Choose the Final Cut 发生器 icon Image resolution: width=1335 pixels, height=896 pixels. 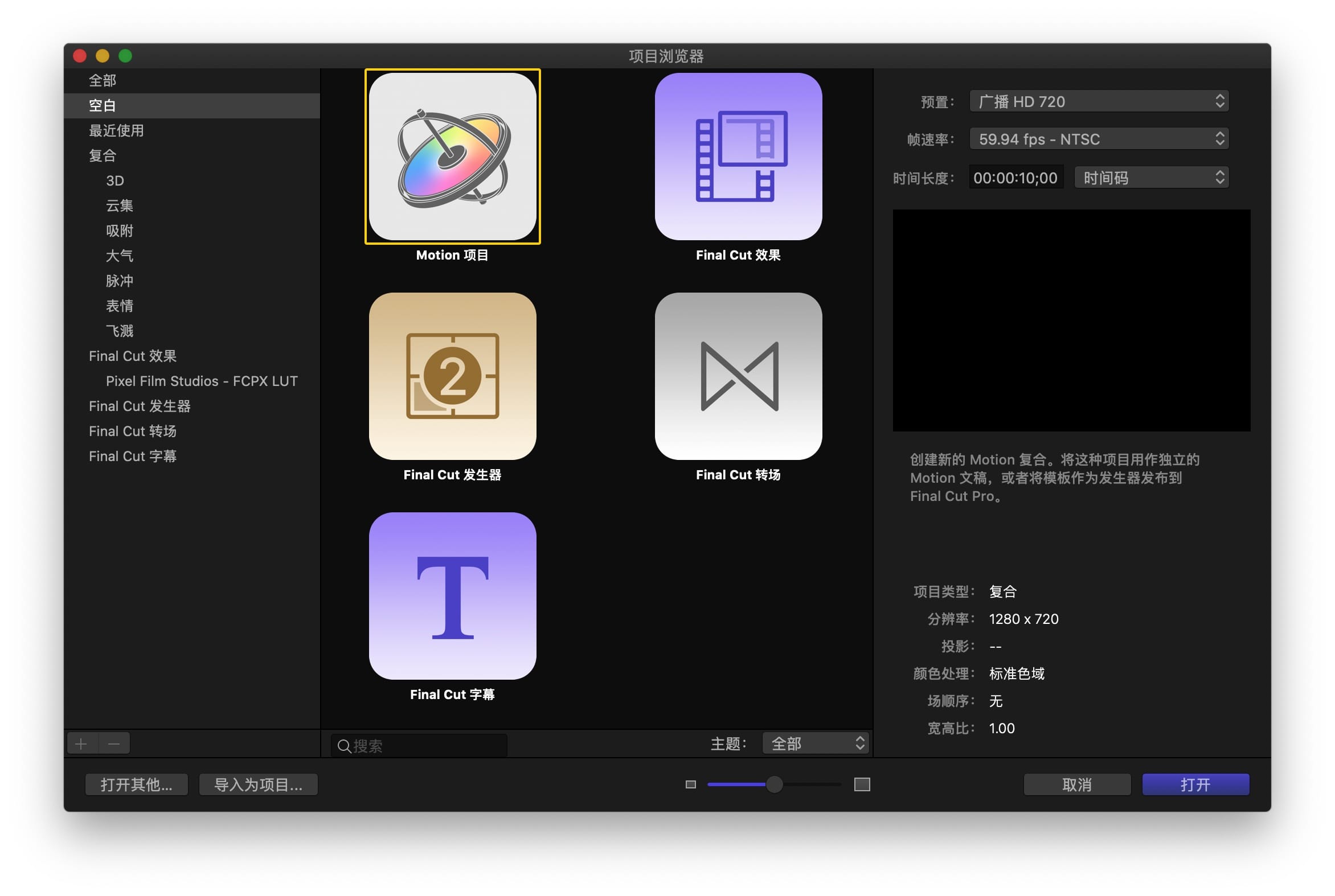point(452,376)
